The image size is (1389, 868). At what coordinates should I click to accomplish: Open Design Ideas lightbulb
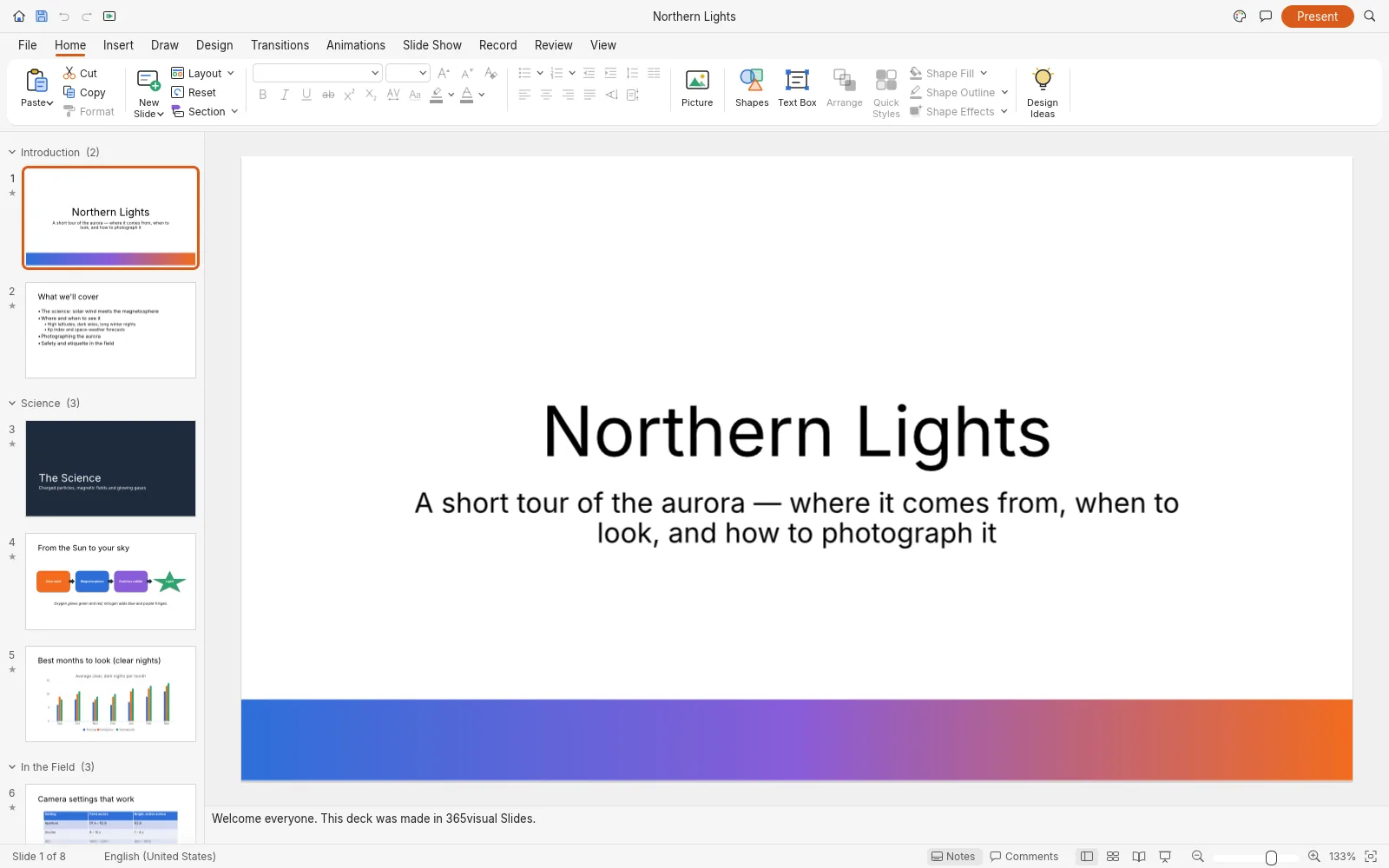(x=1043, y=92)
